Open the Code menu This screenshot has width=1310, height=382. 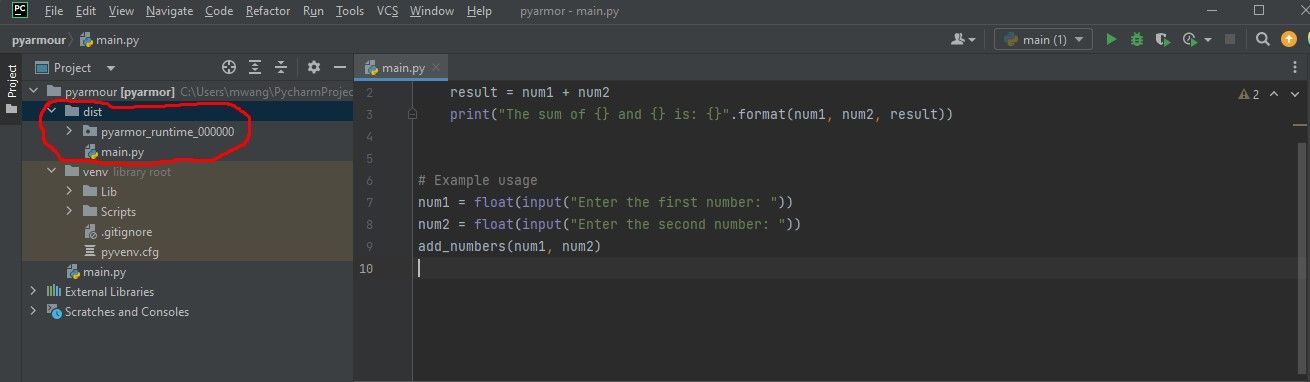219,11
